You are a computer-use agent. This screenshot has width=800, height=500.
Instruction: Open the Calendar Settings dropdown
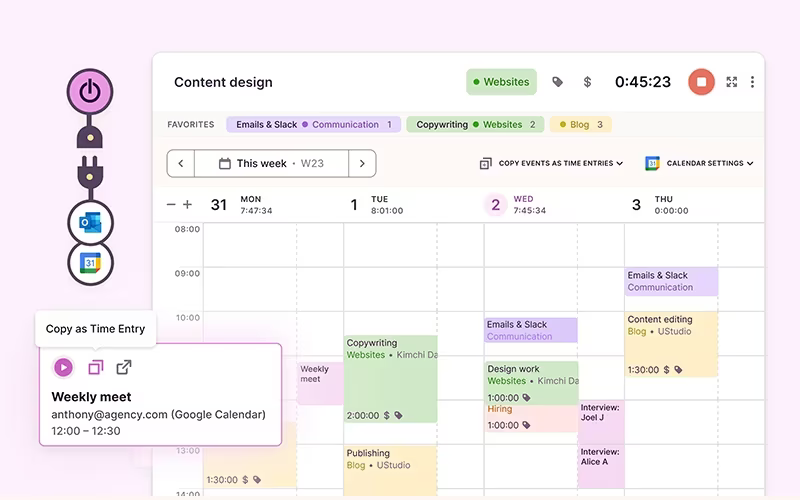(x=699, y=163)
